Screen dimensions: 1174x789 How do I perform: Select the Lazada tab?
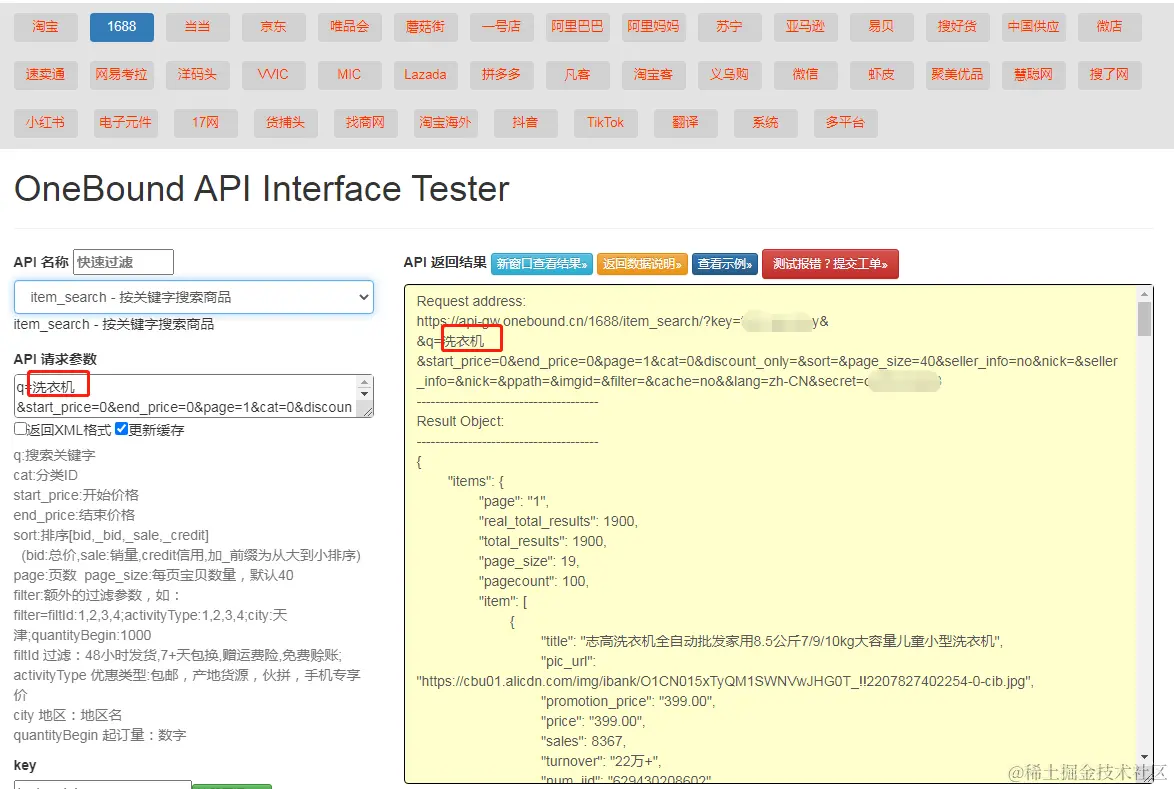point(425,75)
